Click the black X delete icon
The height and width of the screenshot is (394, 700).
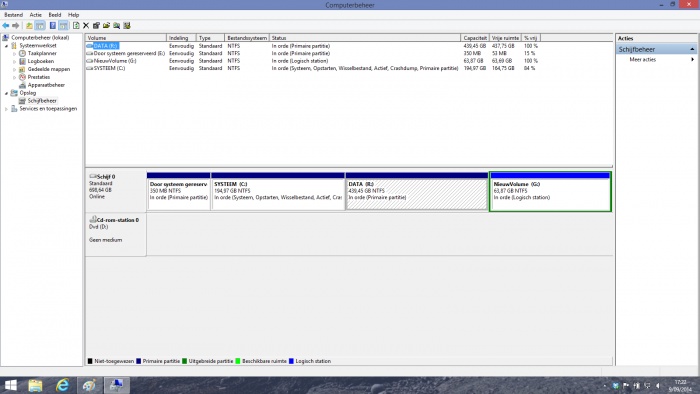(x=86, y=25)
